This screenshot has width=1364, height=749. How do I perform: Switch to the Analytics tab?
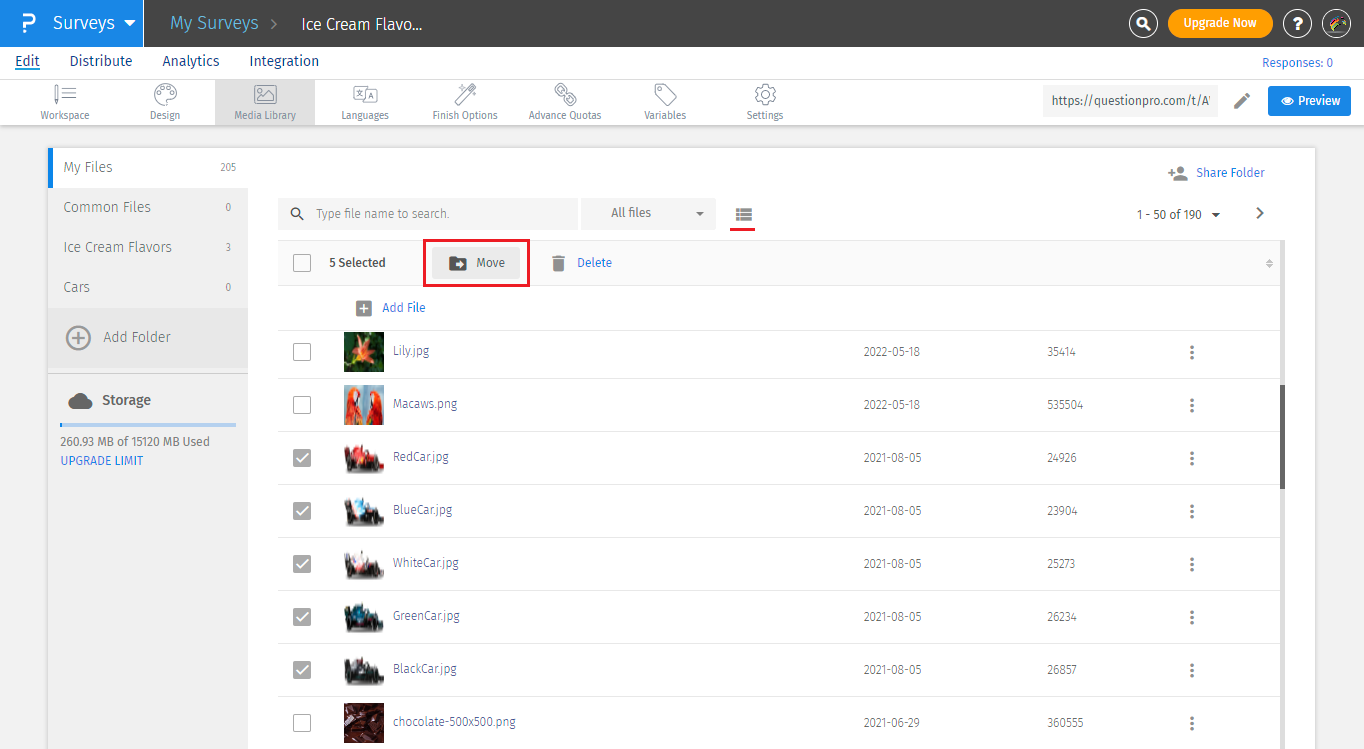click(191, 61)
